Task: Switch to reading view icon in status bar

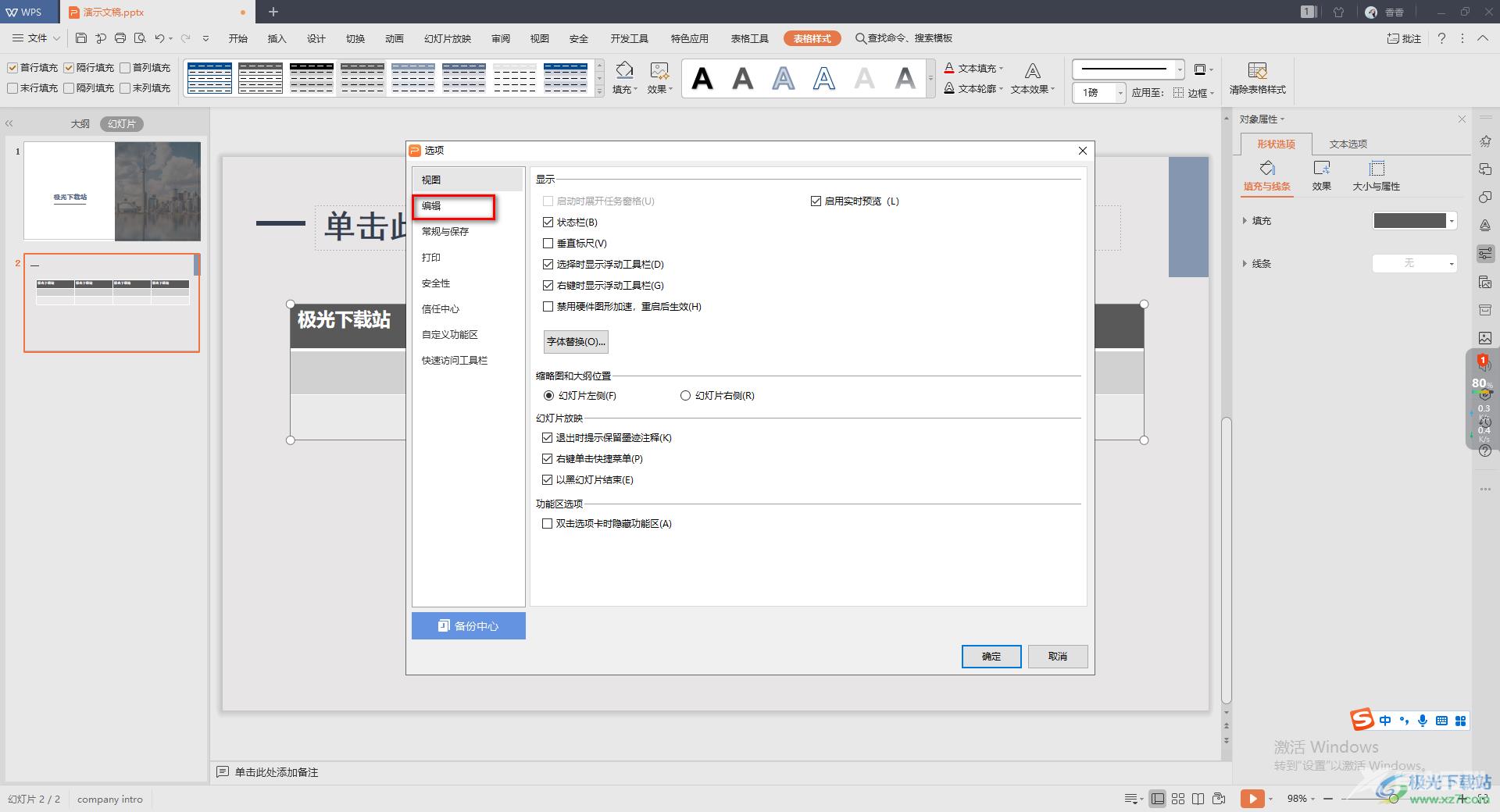Action: pyautogui.click(x=1198, y=798)
